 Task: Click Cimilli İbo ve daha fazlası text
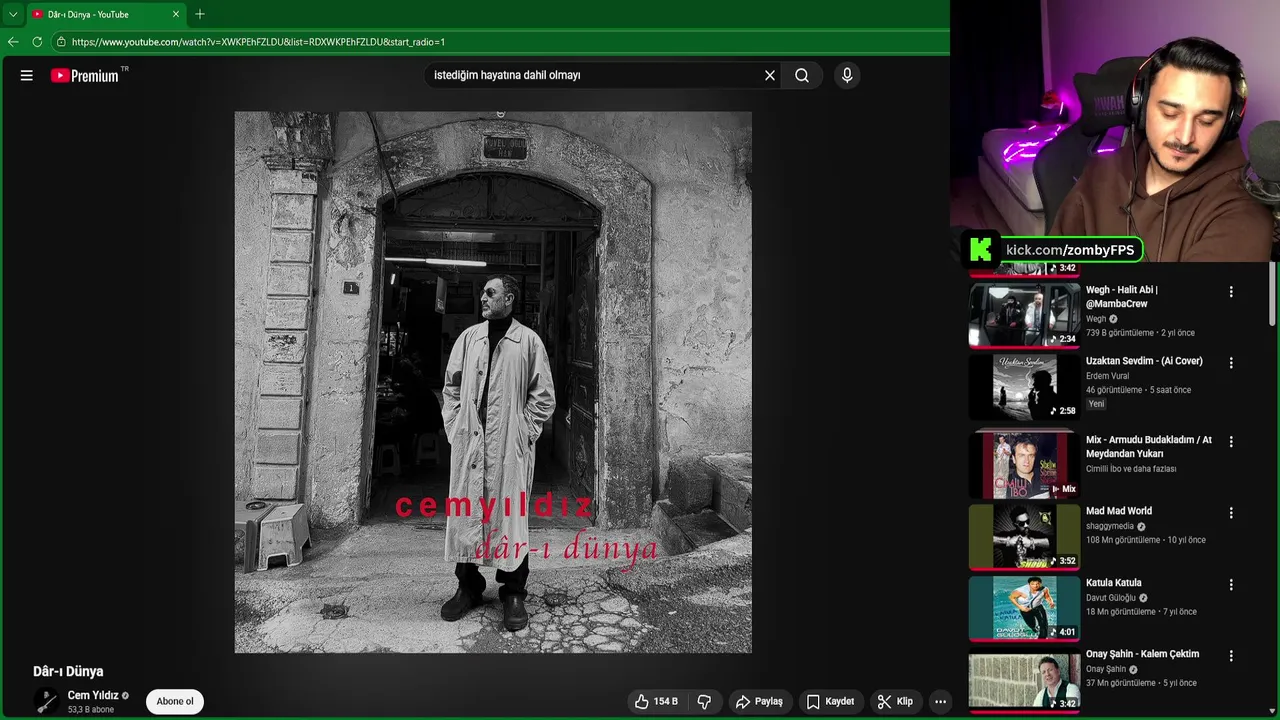pos(1131,469)
